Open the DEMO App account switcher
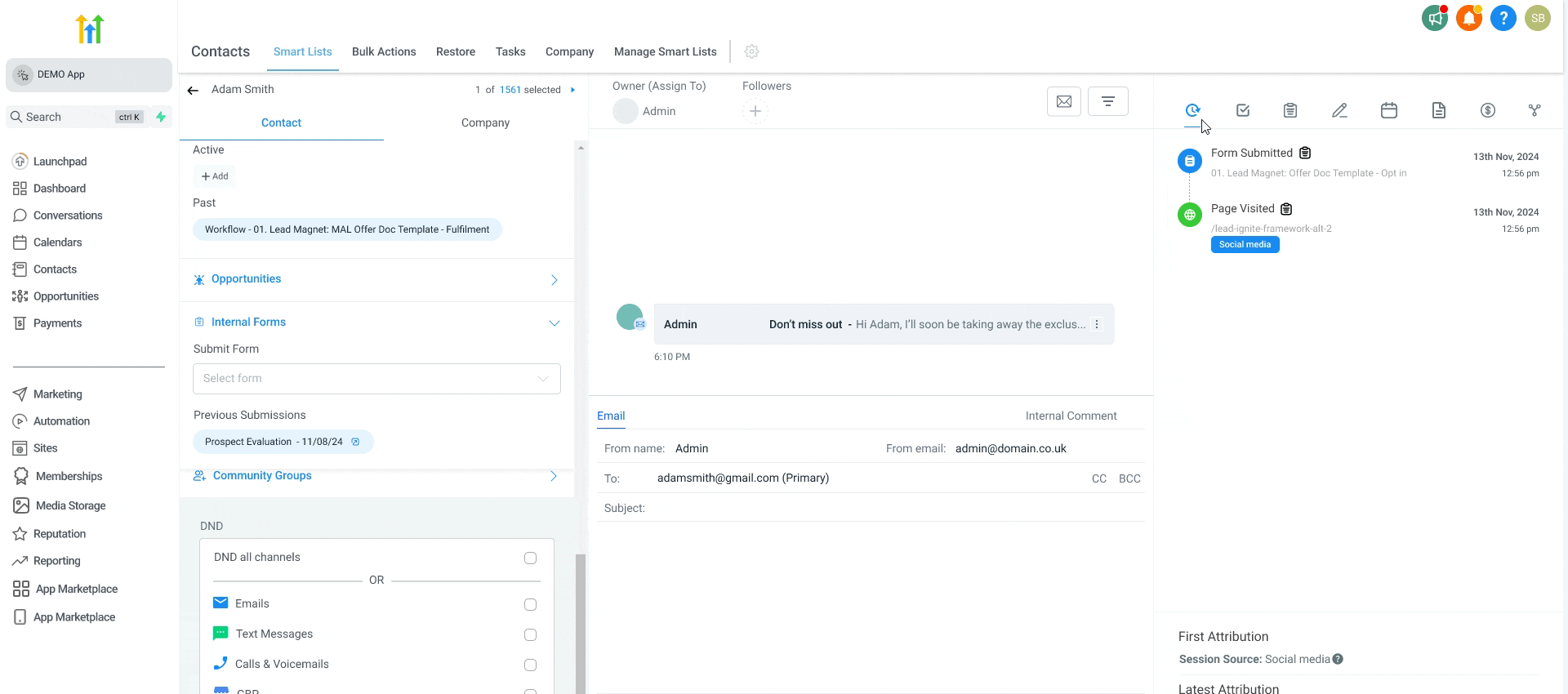This screenshot has height=694, width=1568. point(89,74)
